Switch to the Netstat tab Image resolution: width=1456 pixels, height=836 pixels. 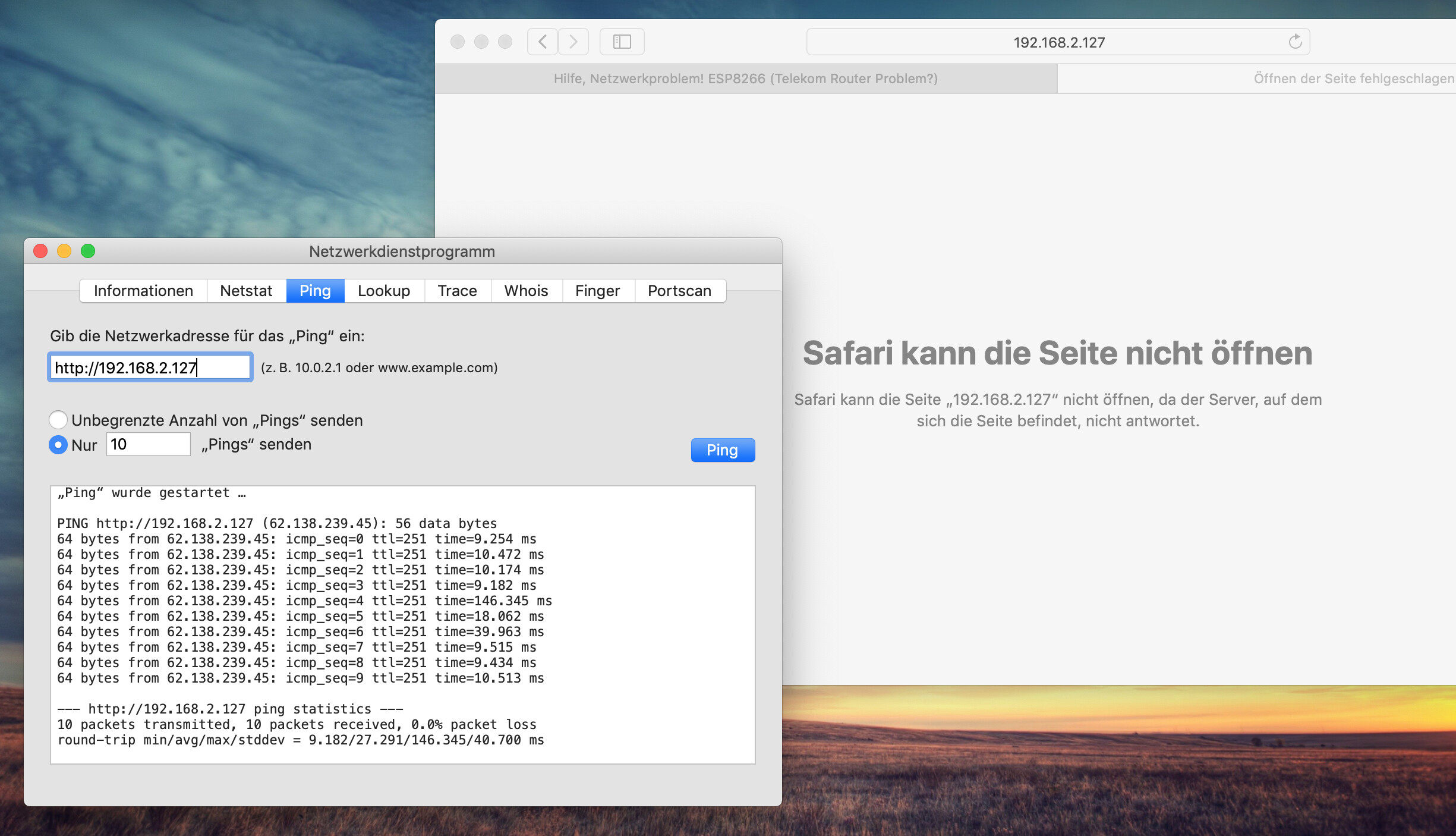tap(246, 291)
